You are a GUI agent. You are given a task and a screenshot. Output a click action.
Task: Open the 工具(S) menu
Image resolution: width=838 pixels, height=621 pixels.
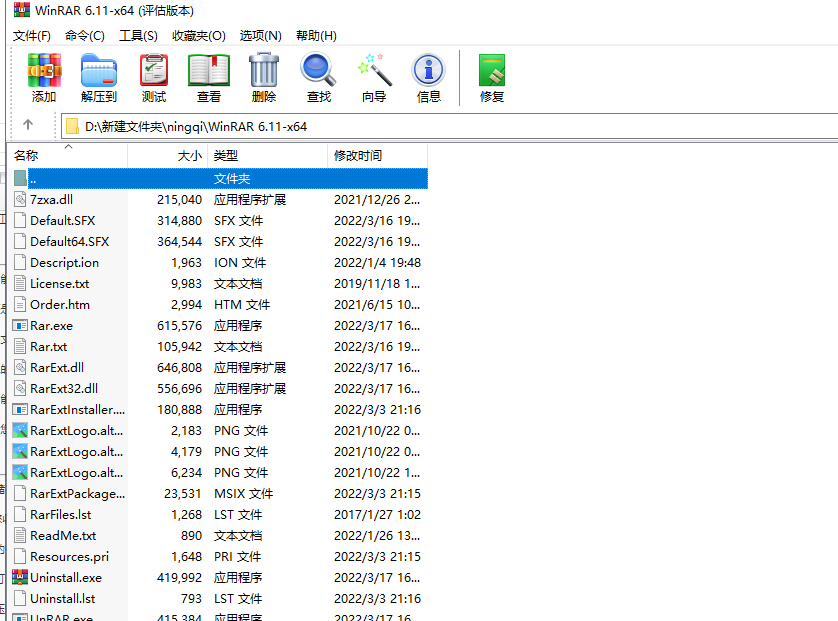pos(138,36)
